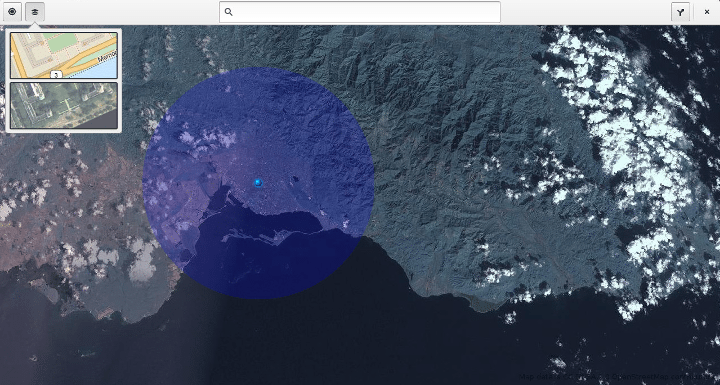Viewport: 720px width, 385px height.
Task: Click the magnifier icon in search box
Action: (229, 12)
